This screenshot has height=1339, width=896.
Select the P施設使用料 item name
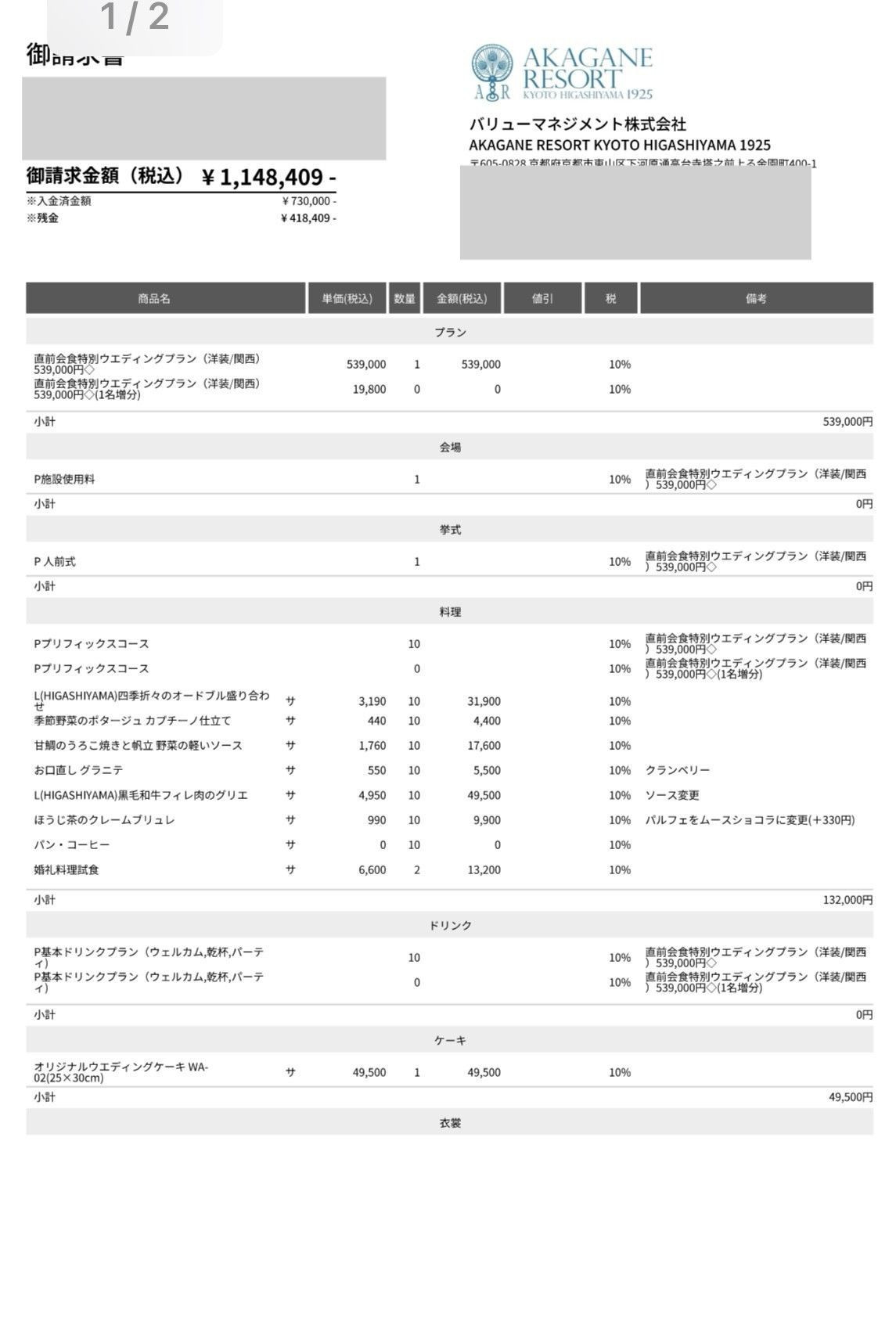(x=64, y=479)
